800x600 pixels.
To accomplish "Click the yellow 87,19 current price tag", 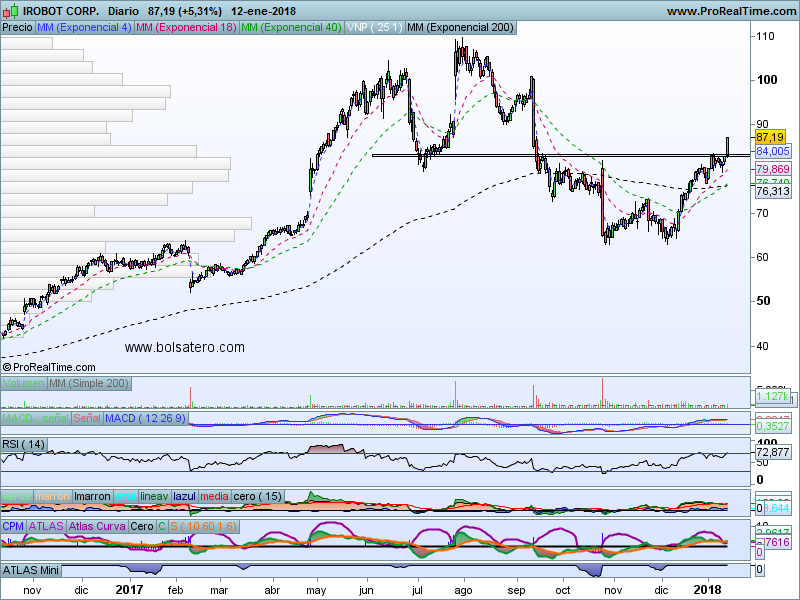I will pyautogui.click(x=770, y=137).
